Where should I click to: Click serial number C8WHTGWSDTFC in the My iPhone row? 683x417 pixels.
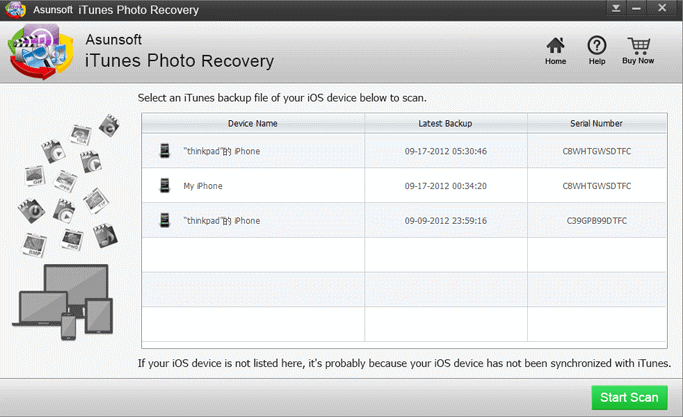tap(597, 186)
